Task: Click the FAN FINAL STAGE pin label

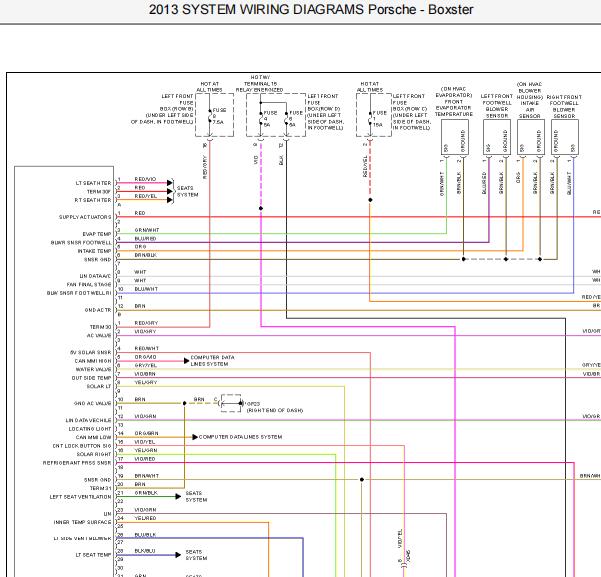Action: pyautogui.click(x=89, y=284)
